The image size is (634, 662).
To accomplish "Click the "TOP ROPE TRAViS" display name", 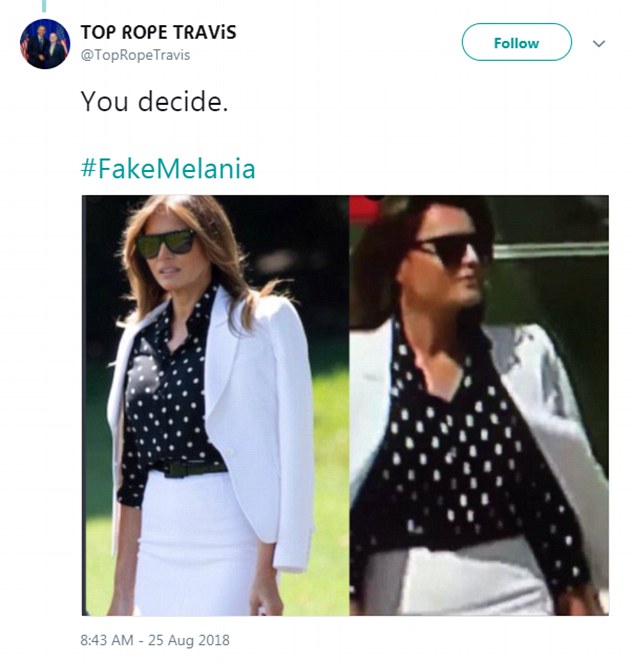I will pyautogui.click(x=158, y=32).
